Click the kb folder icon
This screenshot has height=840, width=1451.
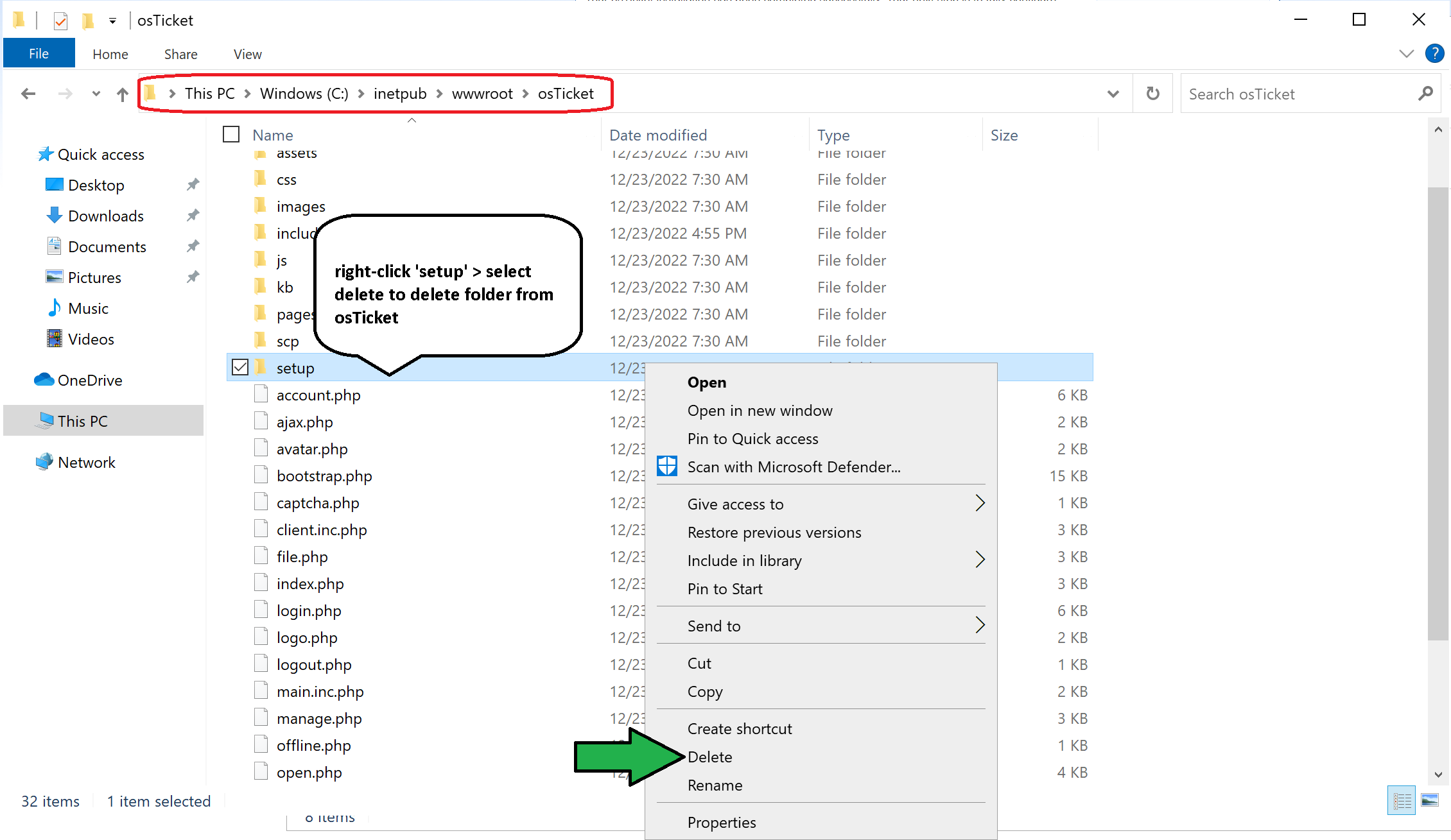(x=260, y=286)
